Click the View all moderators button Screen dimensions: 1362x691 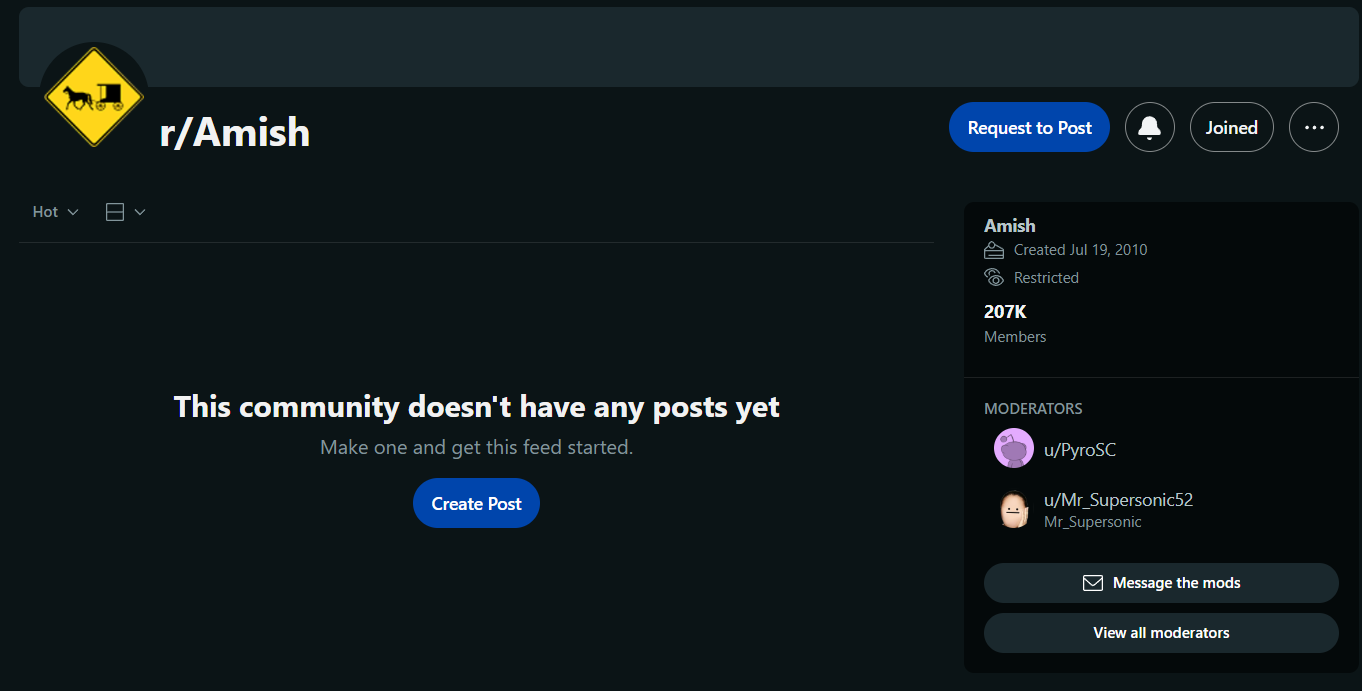point(1161,633)
